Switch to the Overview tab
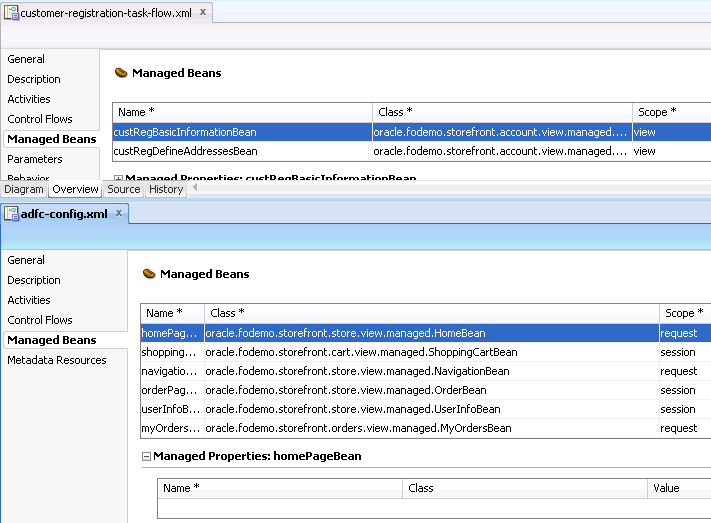 (x=75, y=189)
